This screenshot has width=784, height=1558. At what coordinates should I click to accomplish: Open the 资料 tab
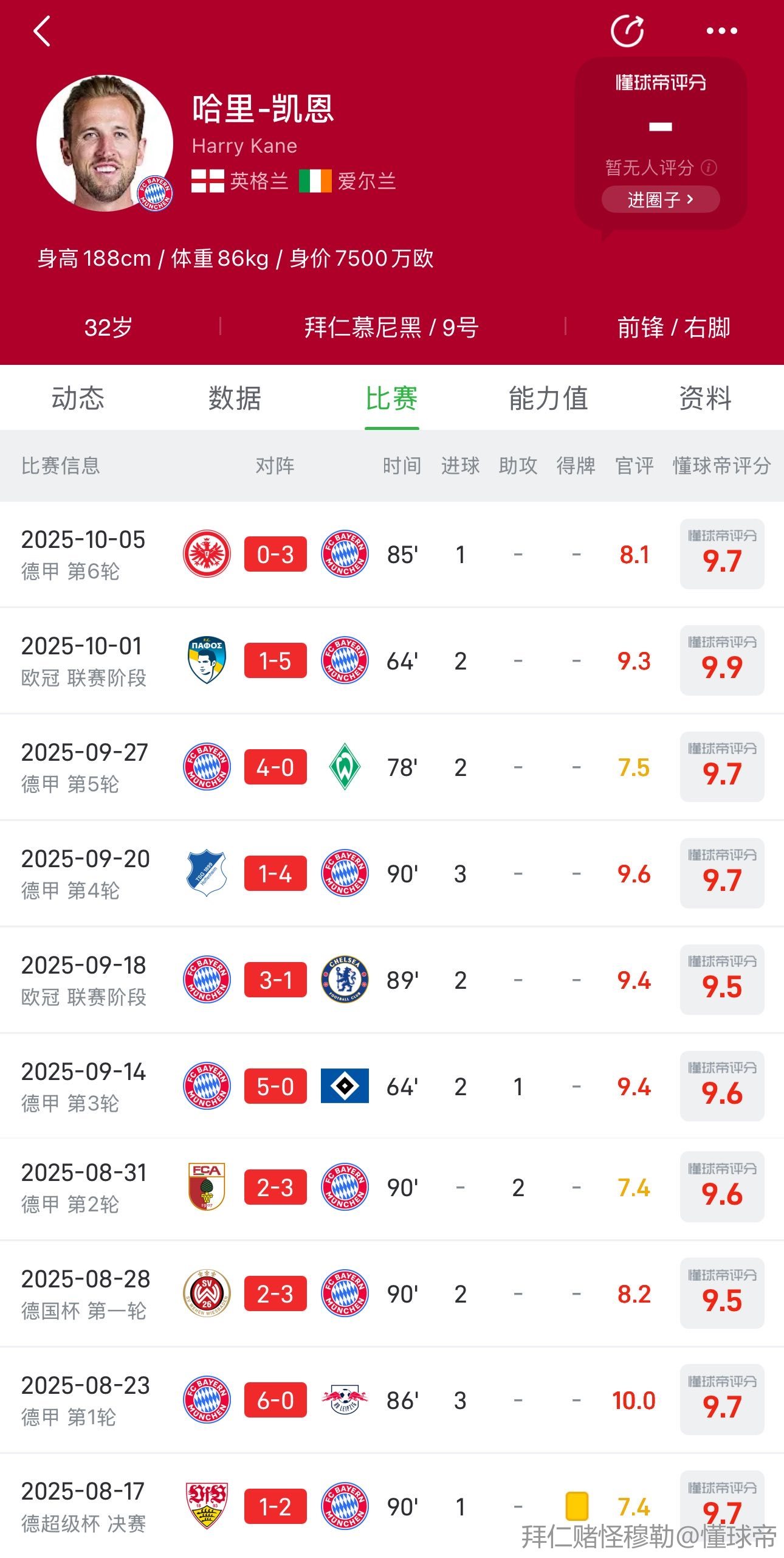705,399
